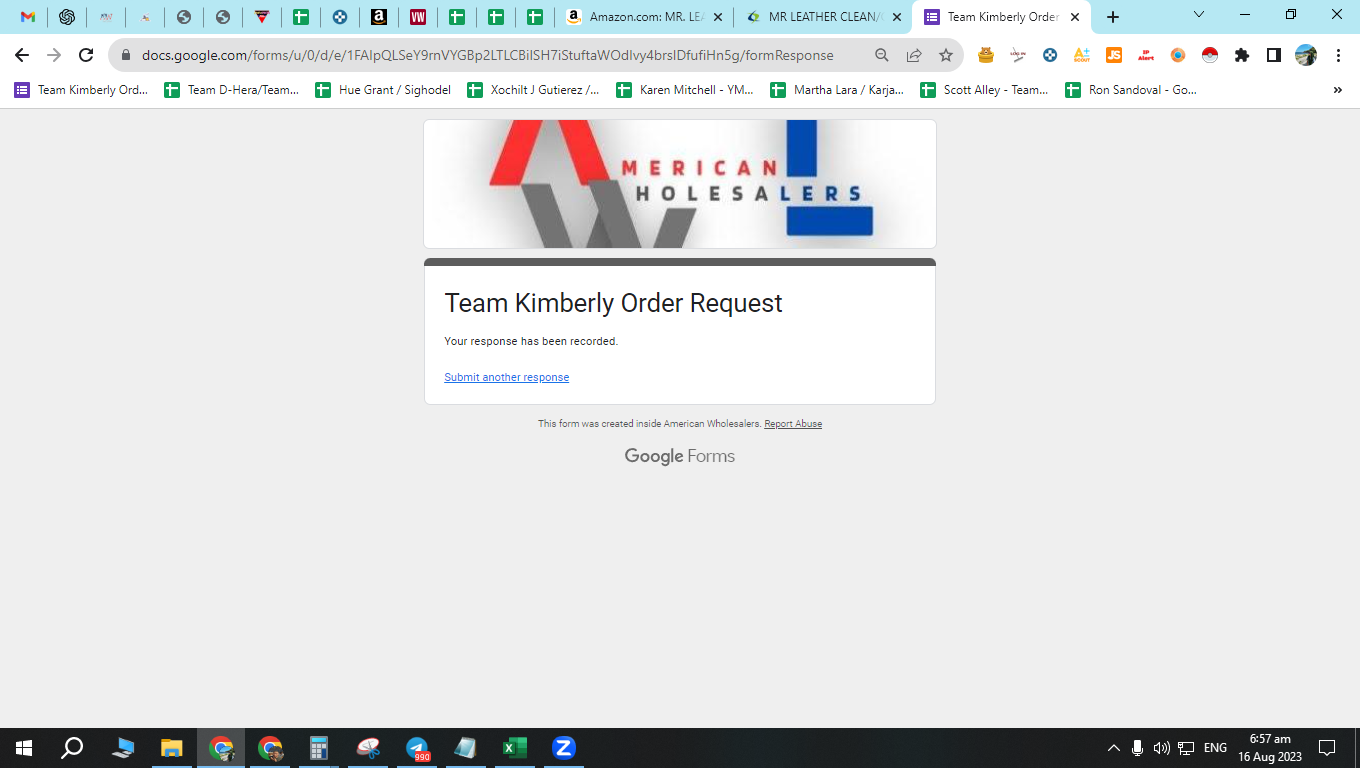The image size is (1360, 768).
Task: Open Calculator from the taskbar
Action: (x=319, y=748)
